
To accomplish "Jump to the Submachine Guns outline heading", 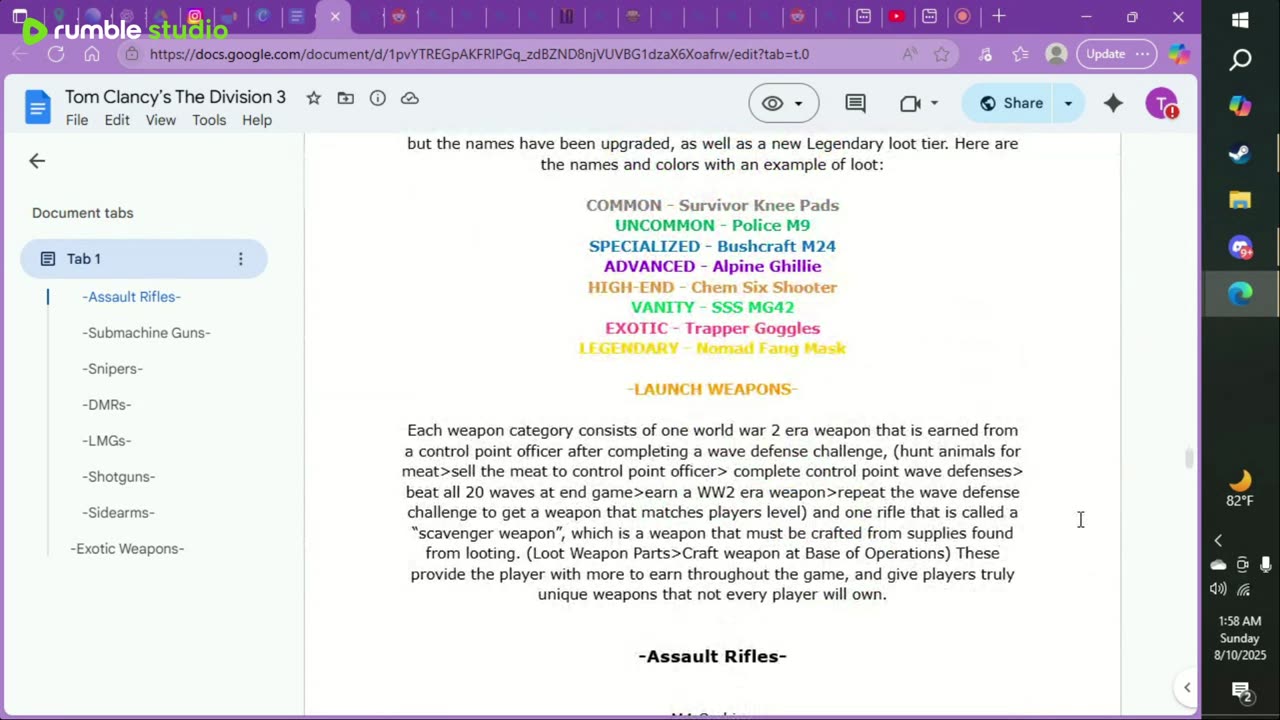I will coord(146,333).
